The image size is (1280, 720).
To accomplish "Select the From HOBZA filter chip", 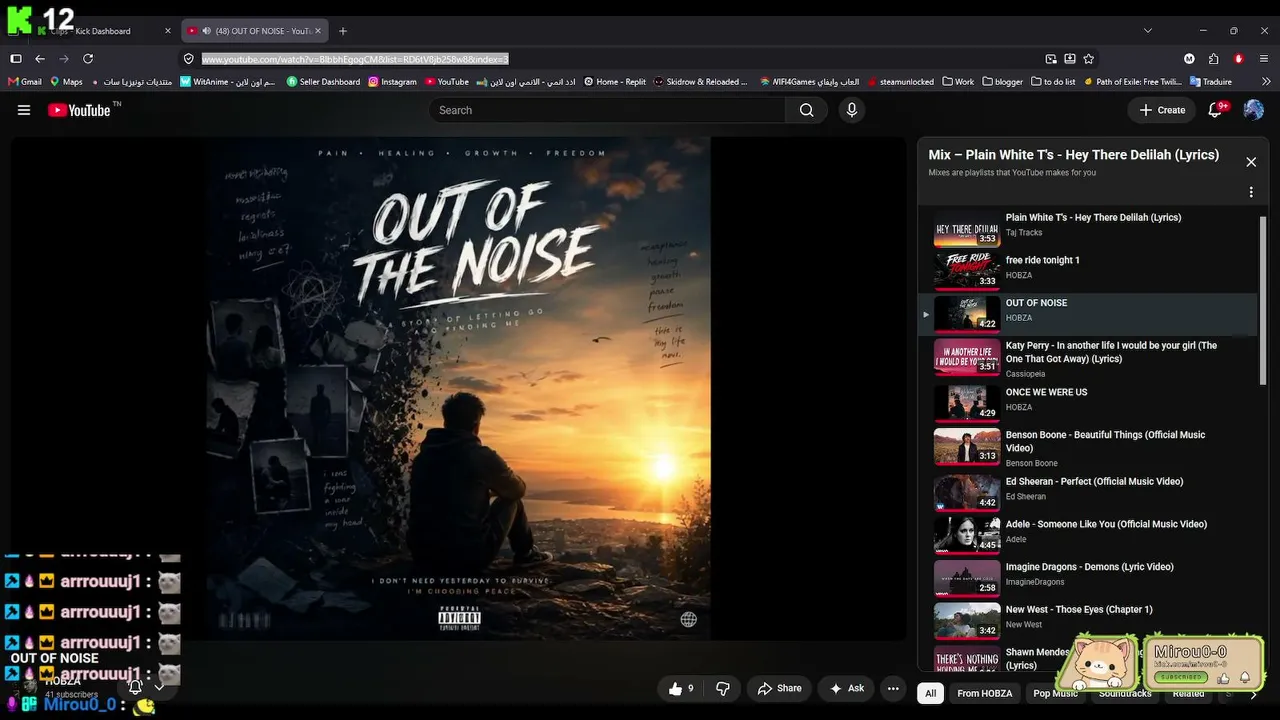I will click(x=985, y=693).
